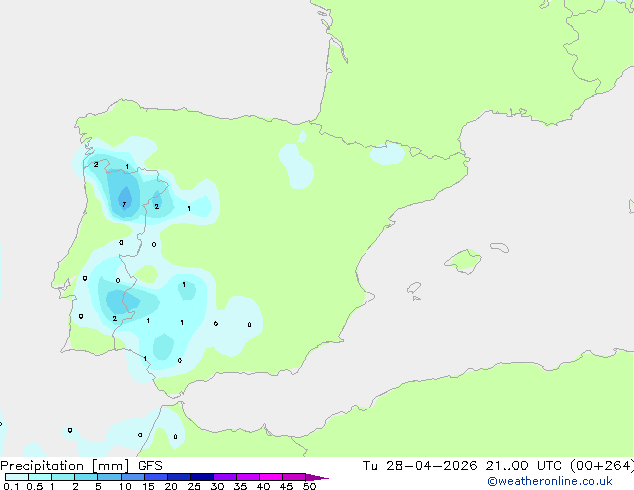634x490 pixels.
Task: Click the '45' legend scale label
Action: [x=286, y=486]
